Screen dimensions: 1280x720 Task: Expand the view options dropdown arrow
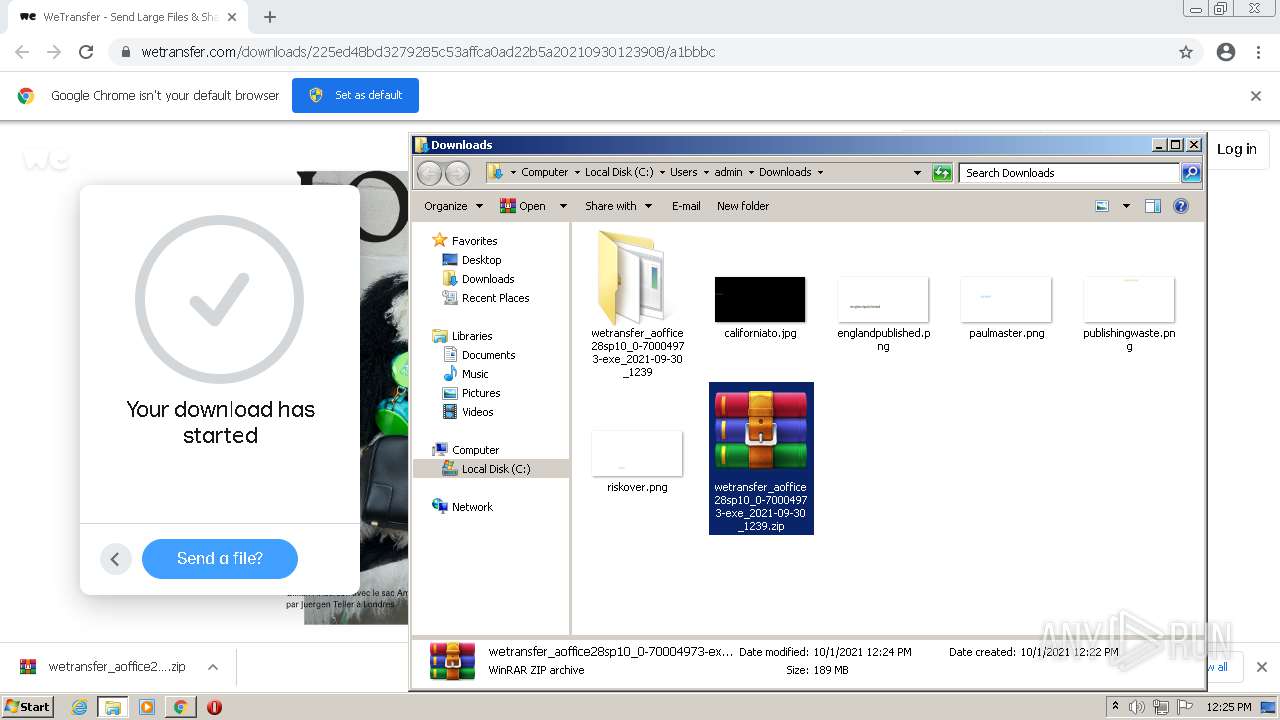[1126, 206]
